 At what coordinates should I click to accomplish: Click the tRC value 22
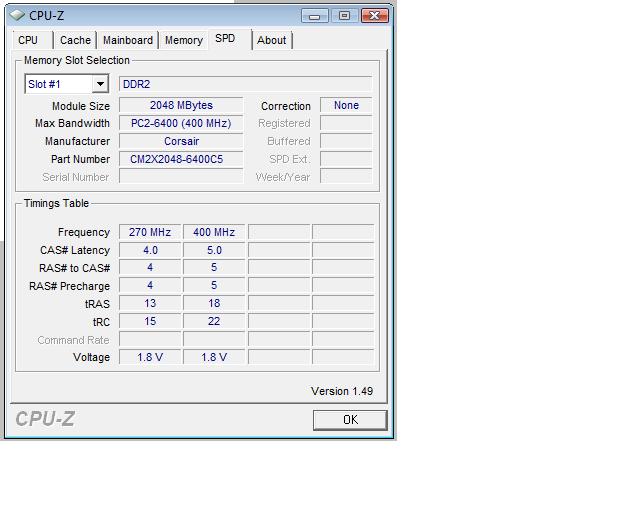(x=214, y=321)
